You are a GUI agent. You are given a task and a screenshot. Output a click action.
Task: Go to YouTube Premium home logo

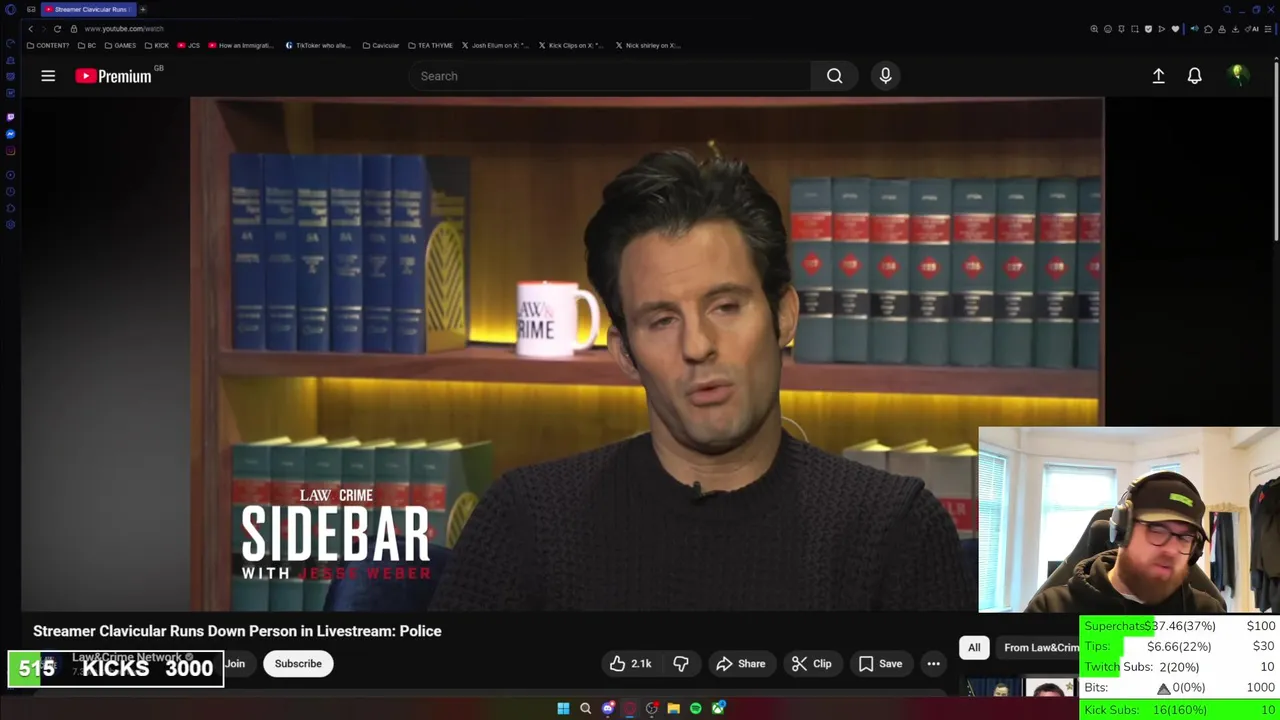pyautogui.click(x=113, y=76)
